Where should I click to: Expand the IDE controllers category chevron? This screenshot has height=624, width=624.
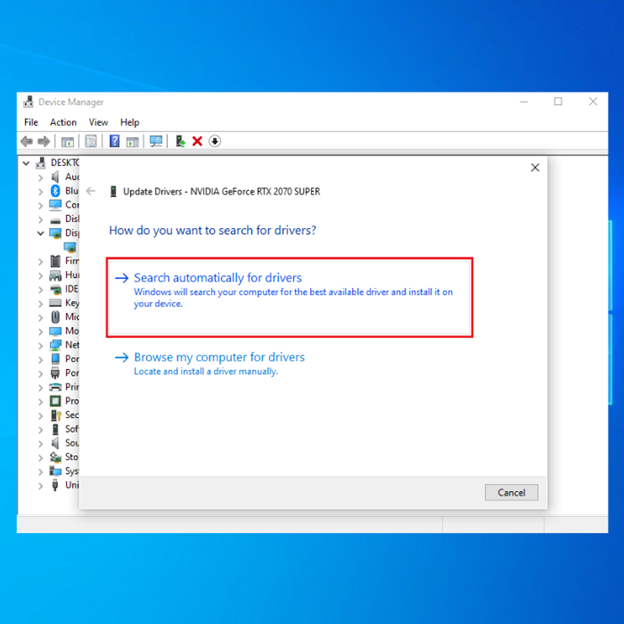[x=40, y=290]
